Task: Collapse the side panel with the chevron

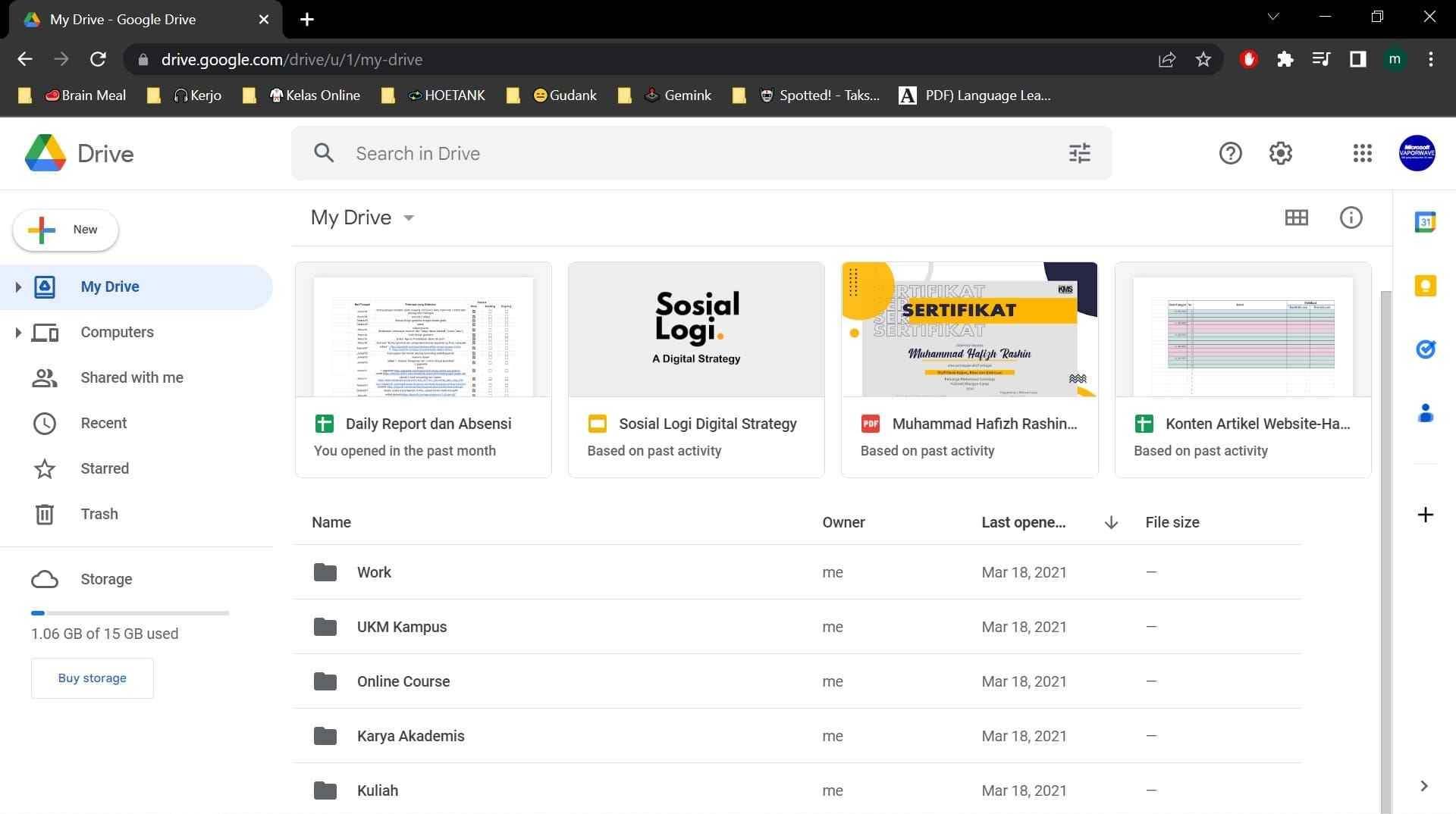Action: [1423, 786]
